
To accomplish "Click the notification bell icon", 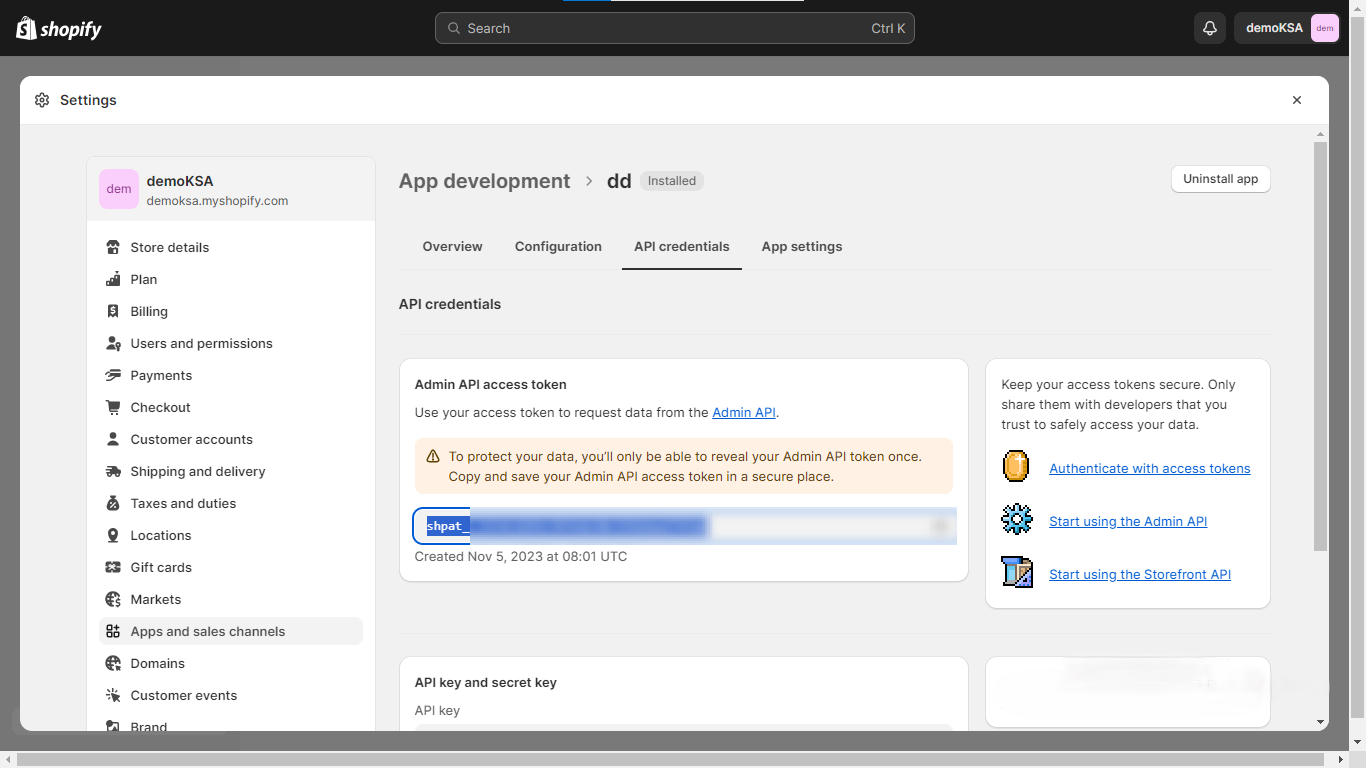I will pos(1209,28).
